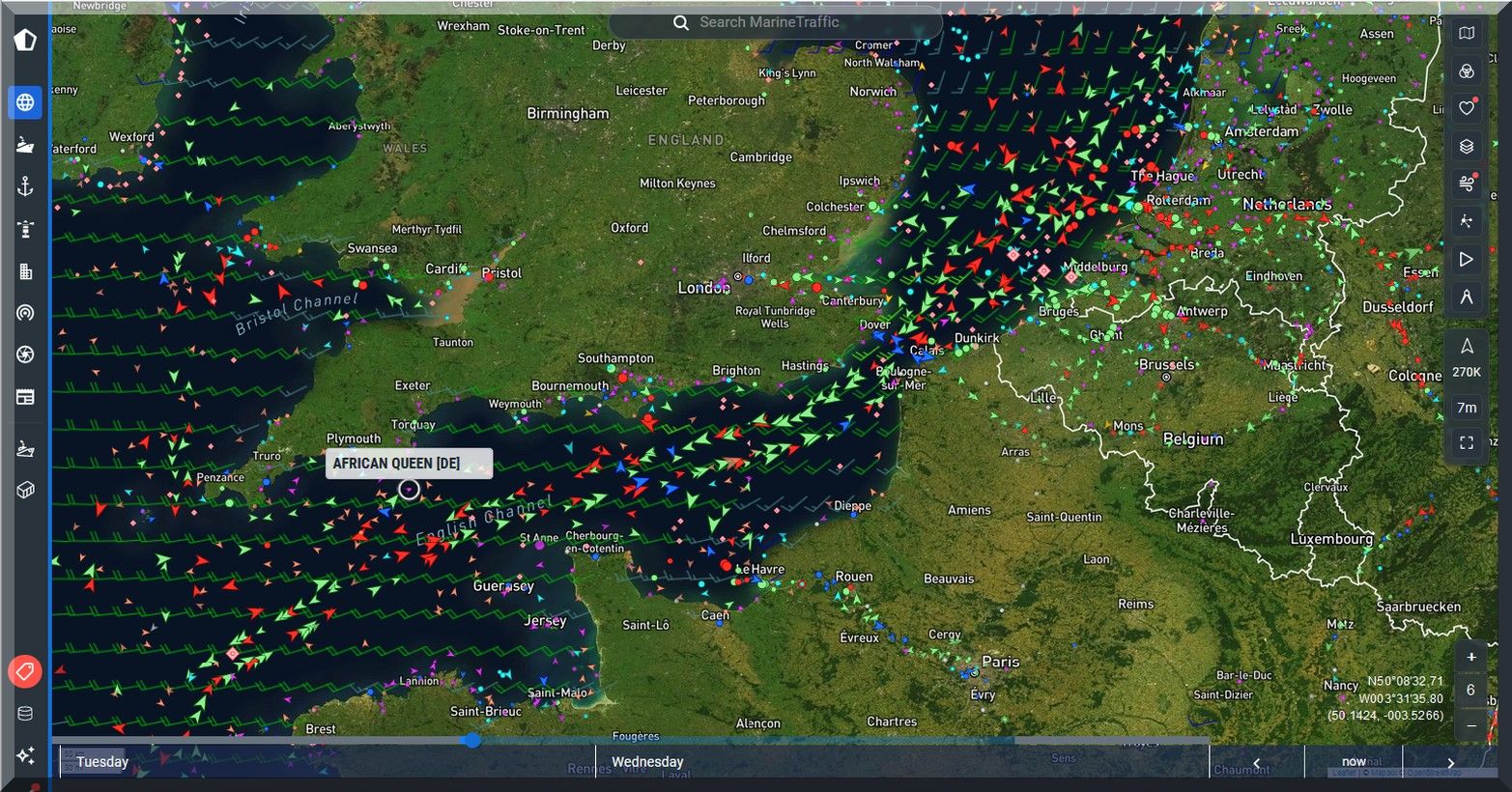1512x792 pixels.
Task: Select the Live Map globe tab
Action: click(25, 102)
